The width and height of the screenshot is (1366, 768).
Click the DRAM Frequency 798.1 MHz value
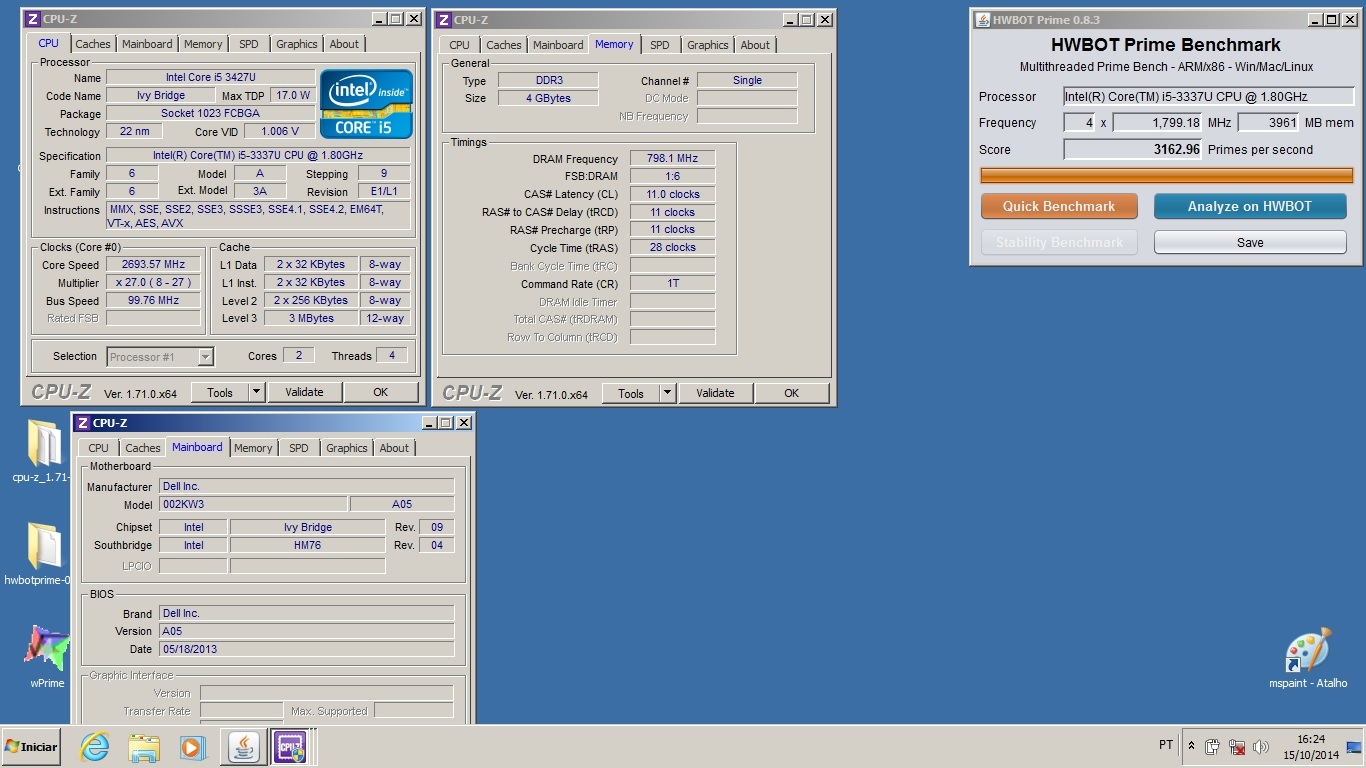click(672, 158)
